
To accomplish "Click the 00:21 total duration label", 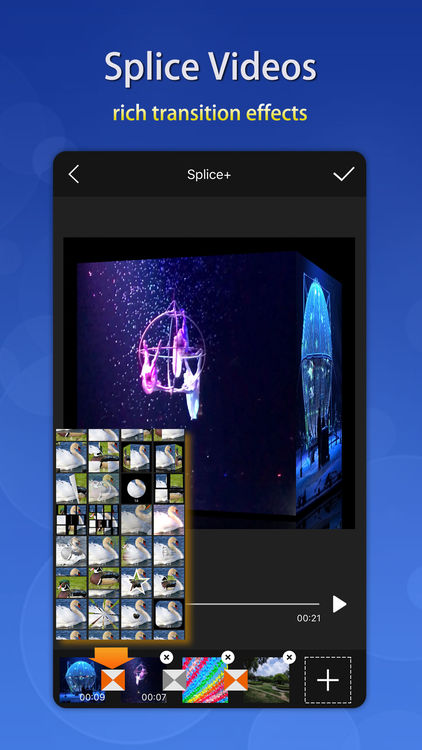I will [x=309, y=618].
